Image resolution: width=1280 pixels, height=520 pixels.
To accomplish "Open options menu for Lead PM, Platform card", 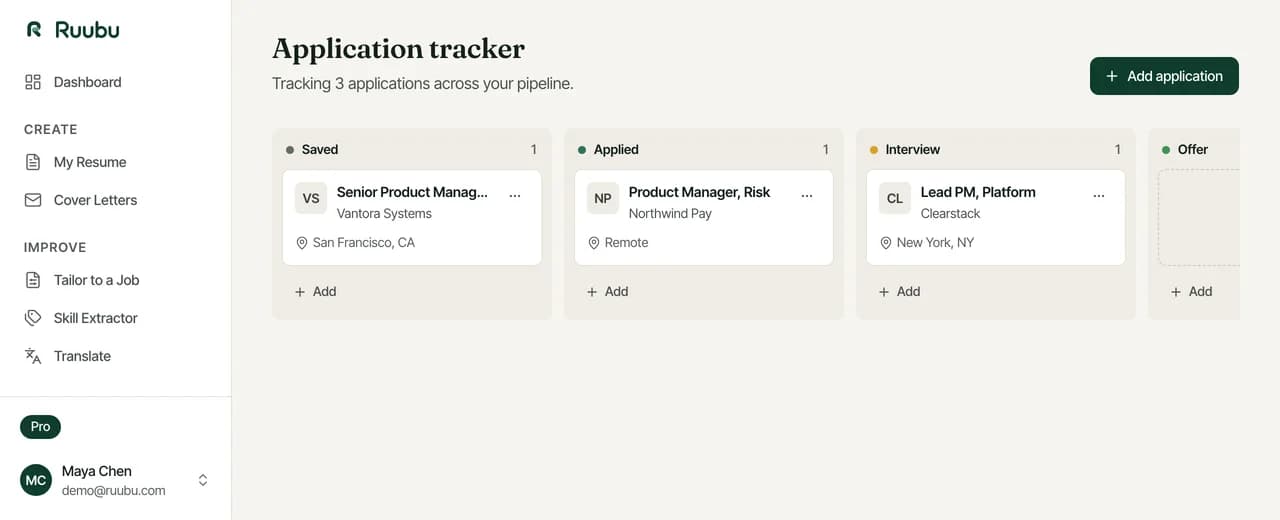I will coord(1099,196).
